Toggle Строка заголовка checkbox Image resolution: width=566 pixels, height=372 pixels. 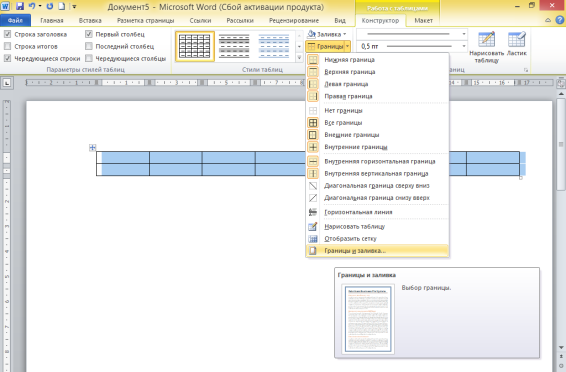tap(7, 34)
